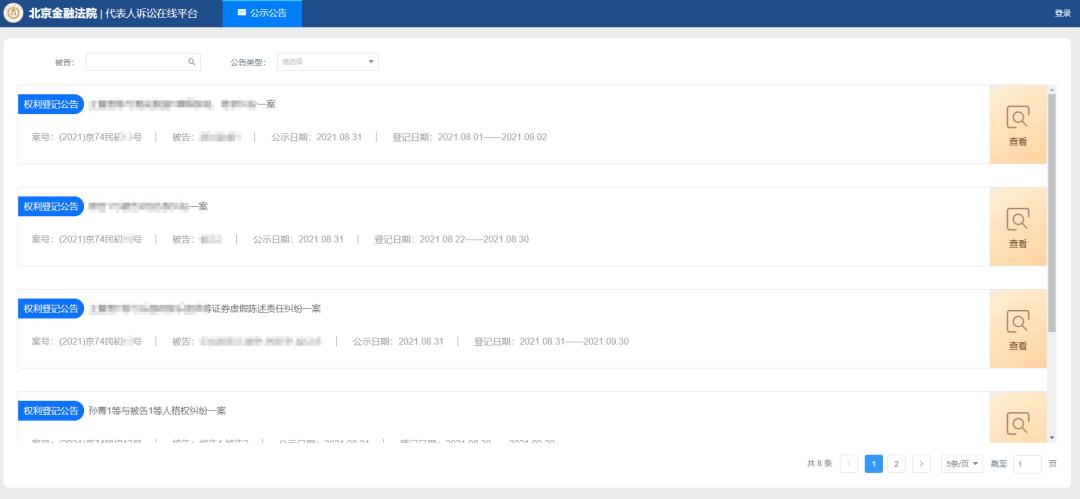Click the previous page left chevron

(849, 464)
